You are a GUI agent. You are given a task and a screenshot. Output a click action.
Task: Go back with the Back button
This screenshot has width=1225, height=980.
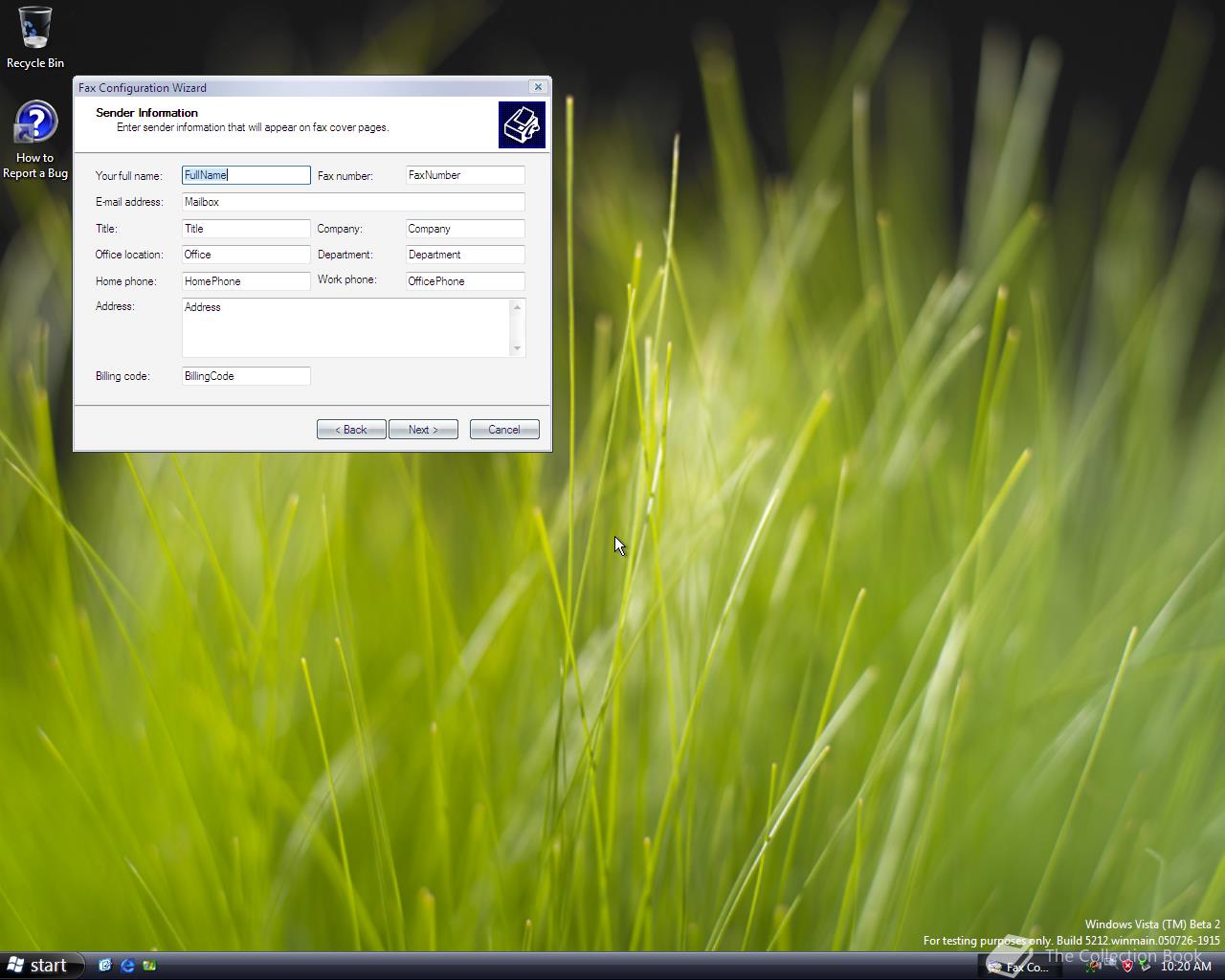point(351,430)
